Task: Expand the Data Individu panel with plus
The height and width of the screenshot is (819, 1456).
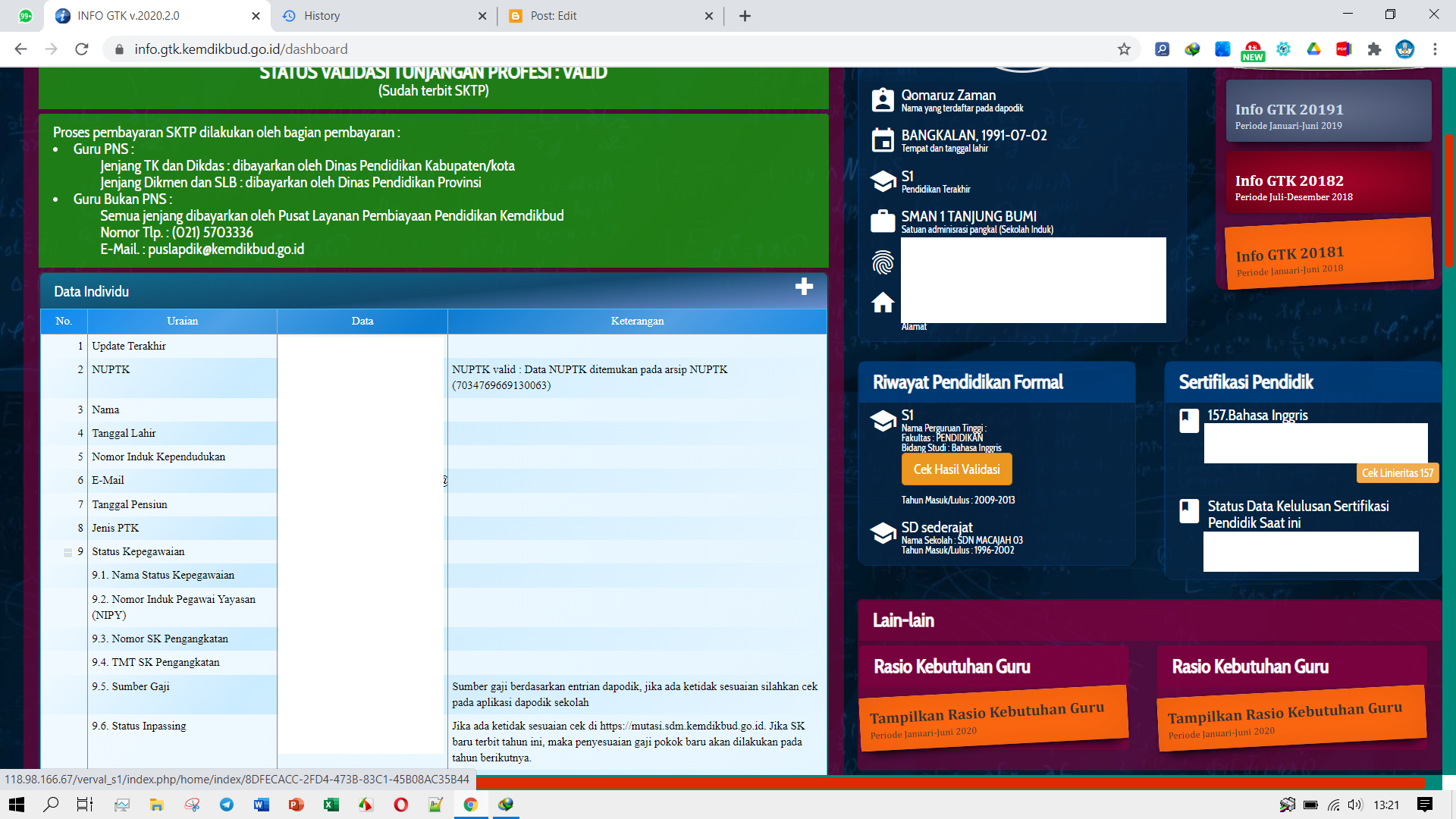Action: (804, 287)
